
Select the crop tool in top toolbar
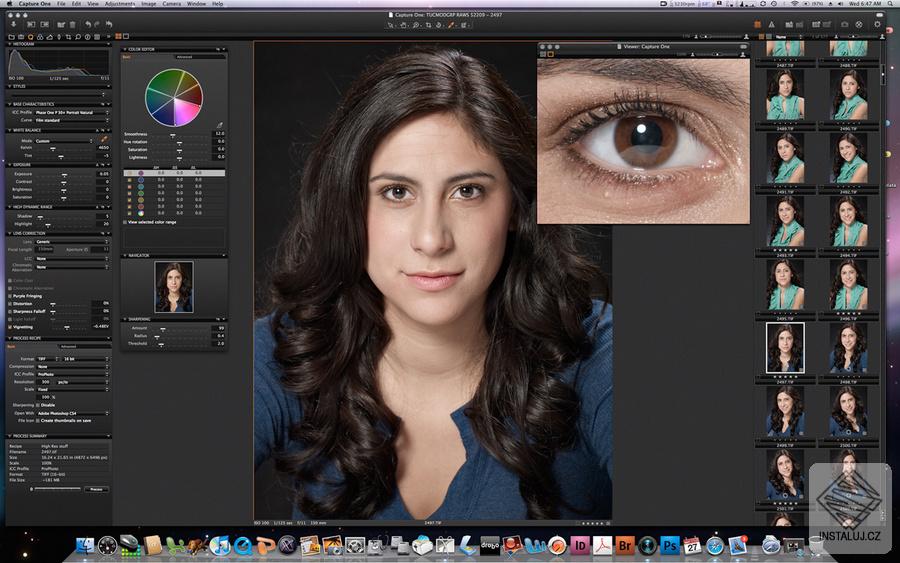pyautogui.click(x=428, y=25)
